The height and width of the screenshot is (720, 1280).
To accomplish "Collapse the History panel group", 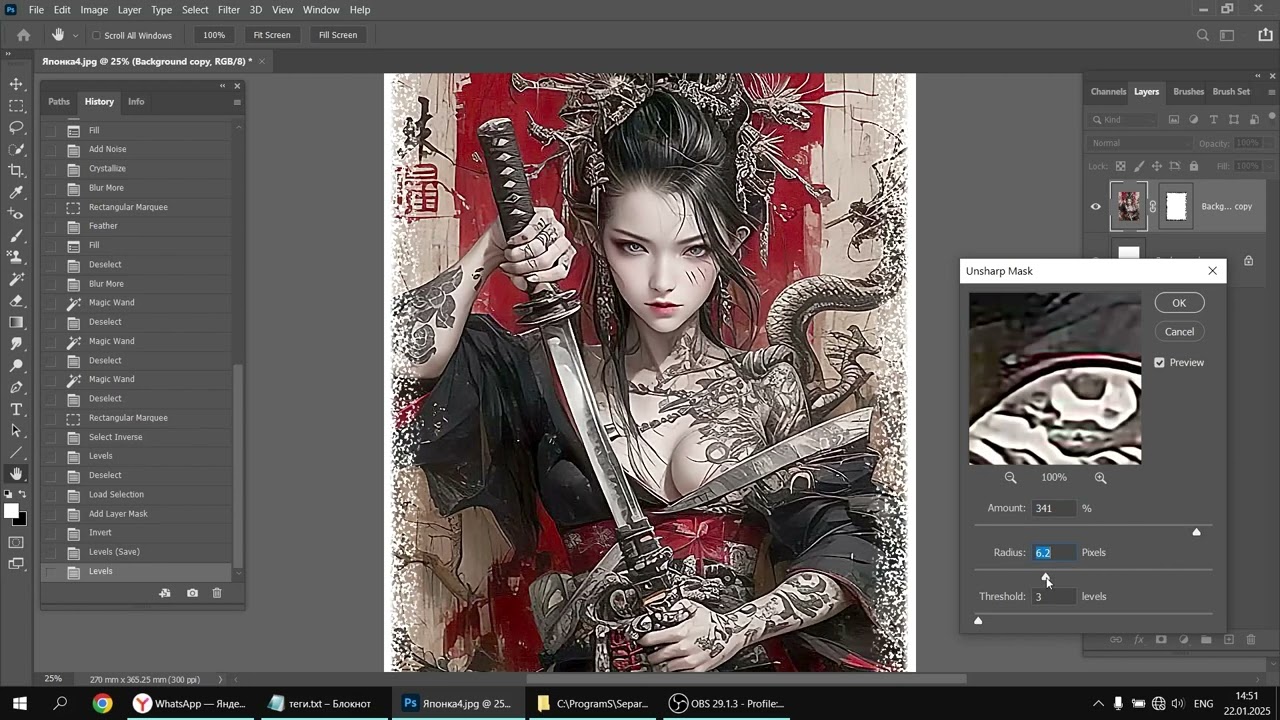I will [x=223, y=86].
